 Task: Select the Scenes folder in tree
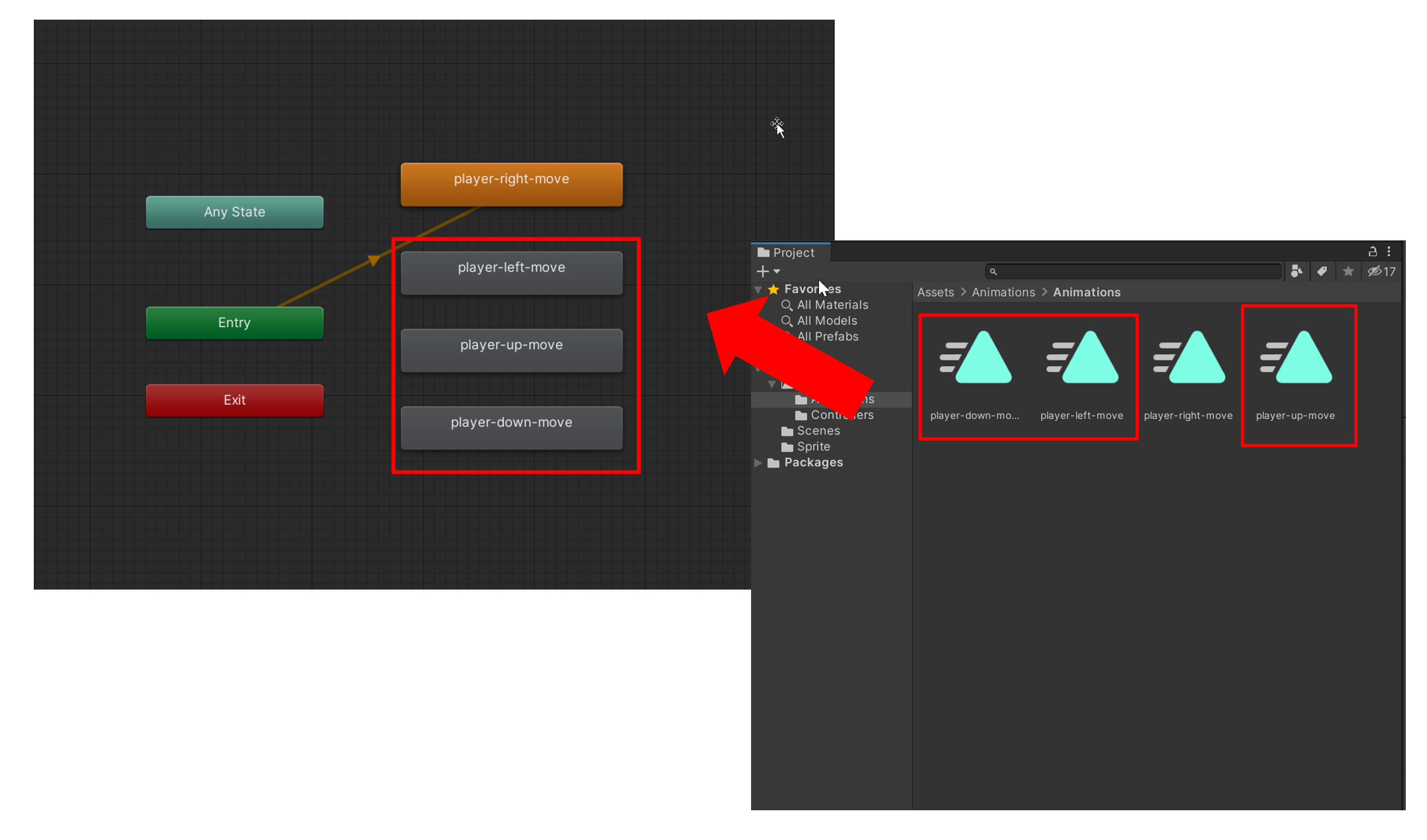click(818, 431)
